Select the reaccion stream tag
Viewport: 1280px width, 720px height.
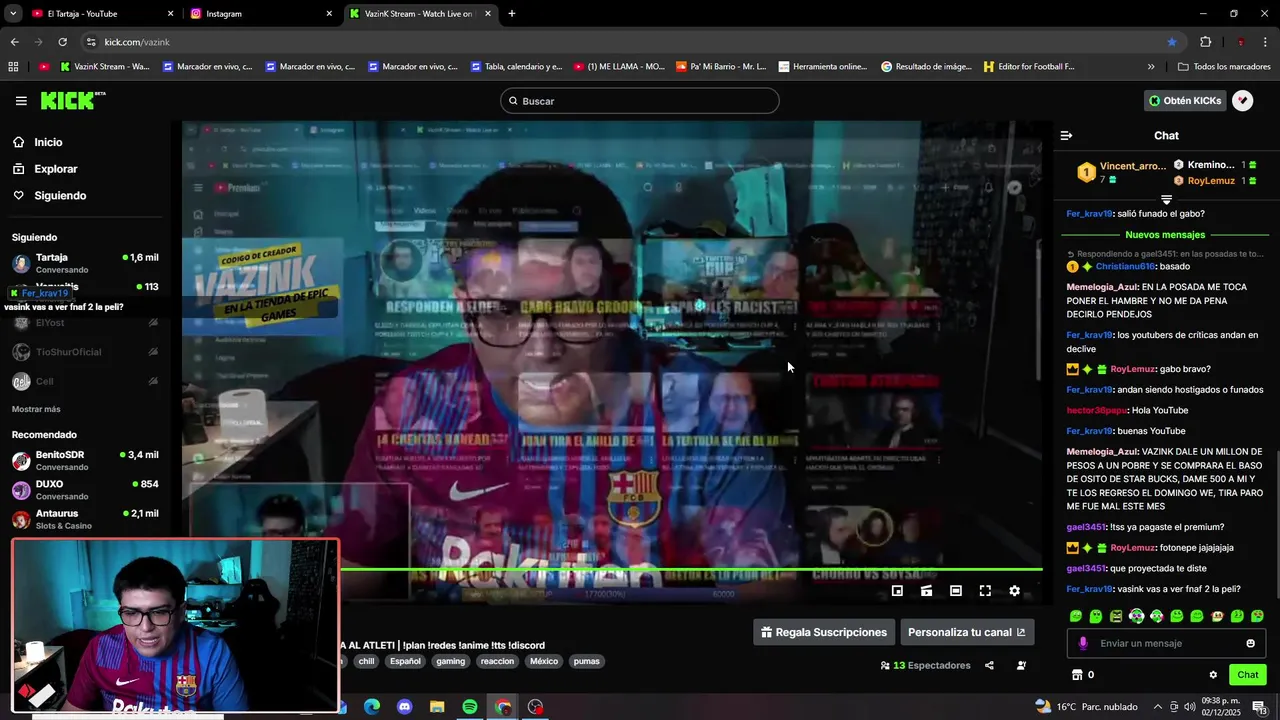tap(497, 661)
